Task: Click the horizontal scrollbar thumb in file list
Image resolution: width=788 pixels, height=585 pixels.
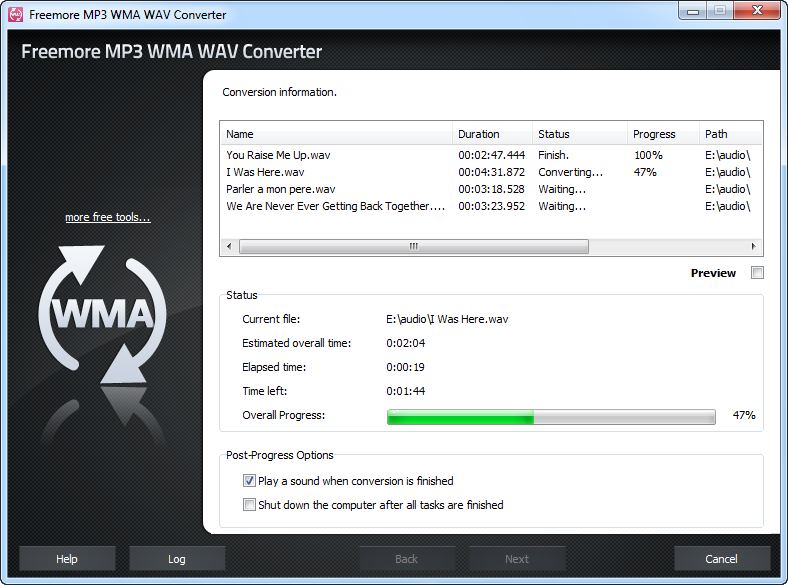Action: click(413, 246)
